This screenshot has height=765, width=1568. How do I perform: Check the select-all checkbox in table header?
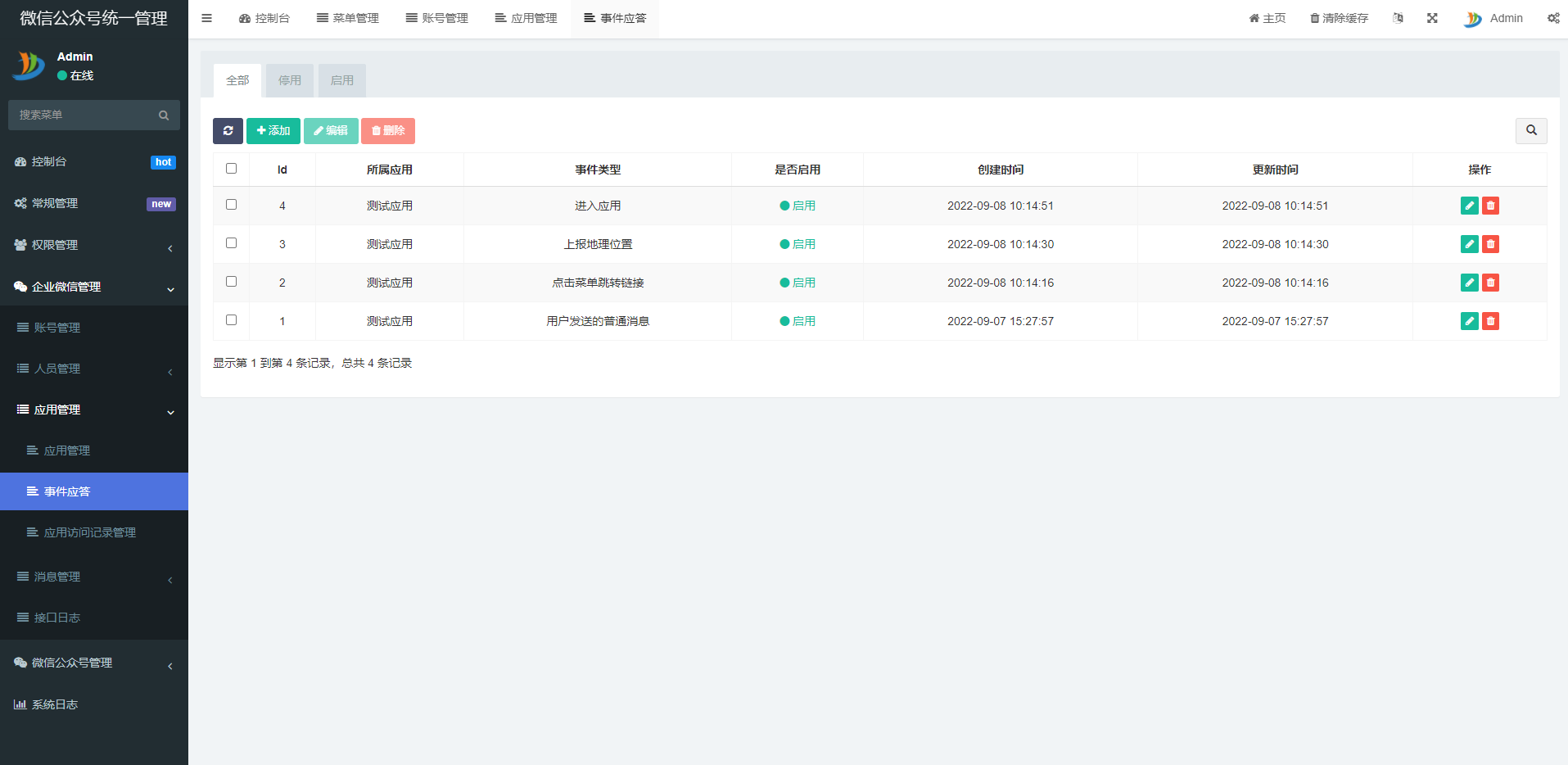point(231,169)
